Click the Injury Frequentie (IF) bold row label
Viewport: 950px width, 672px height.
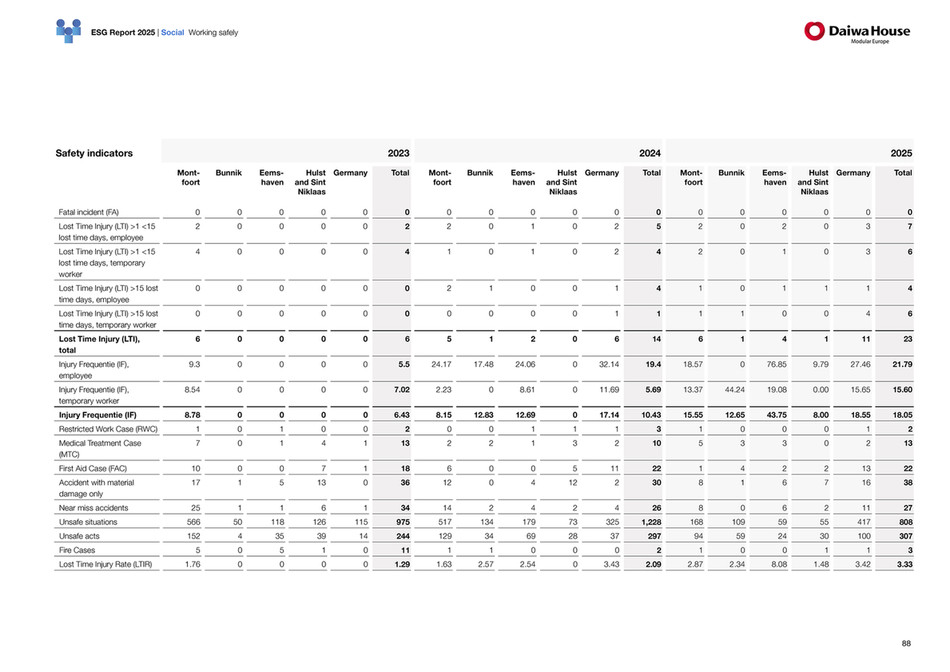point(98,415)
